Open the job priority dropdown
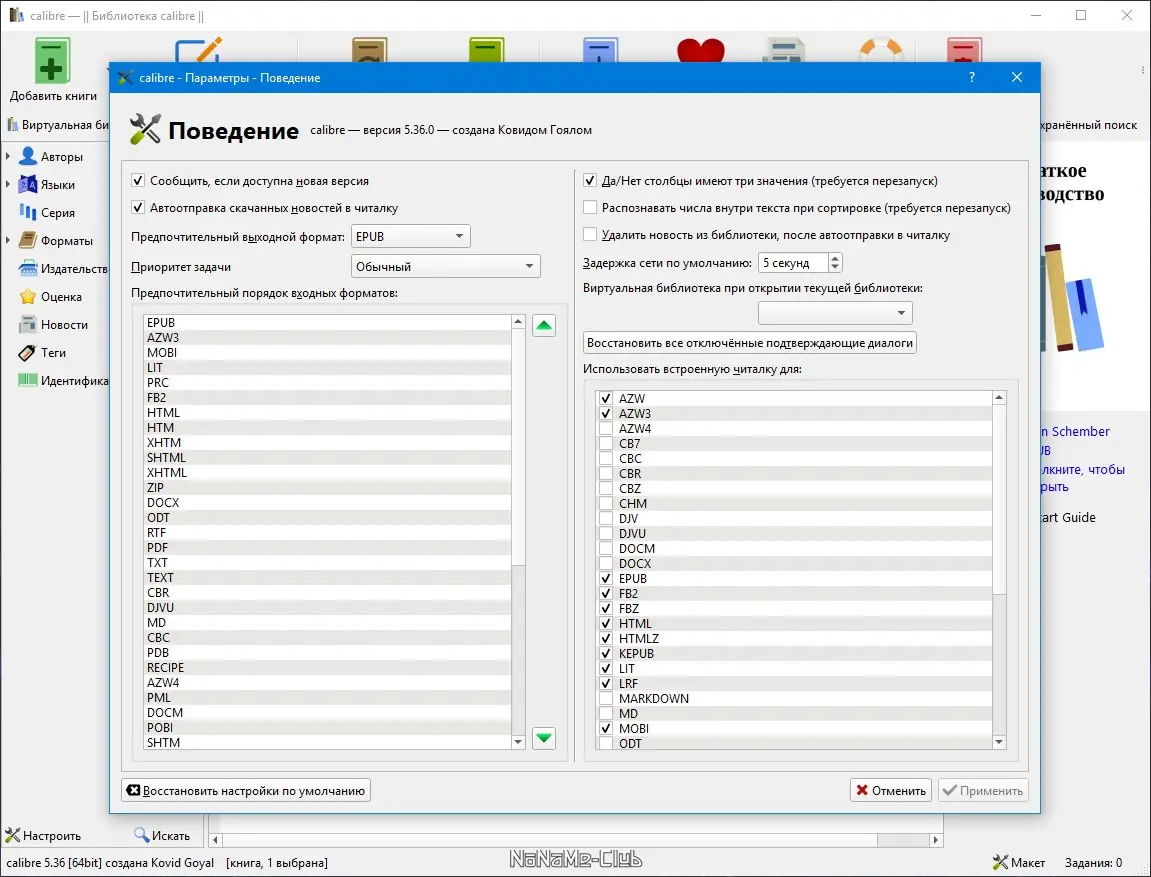The height and width of the screenshot is (877, 1151). pos(446,266)
